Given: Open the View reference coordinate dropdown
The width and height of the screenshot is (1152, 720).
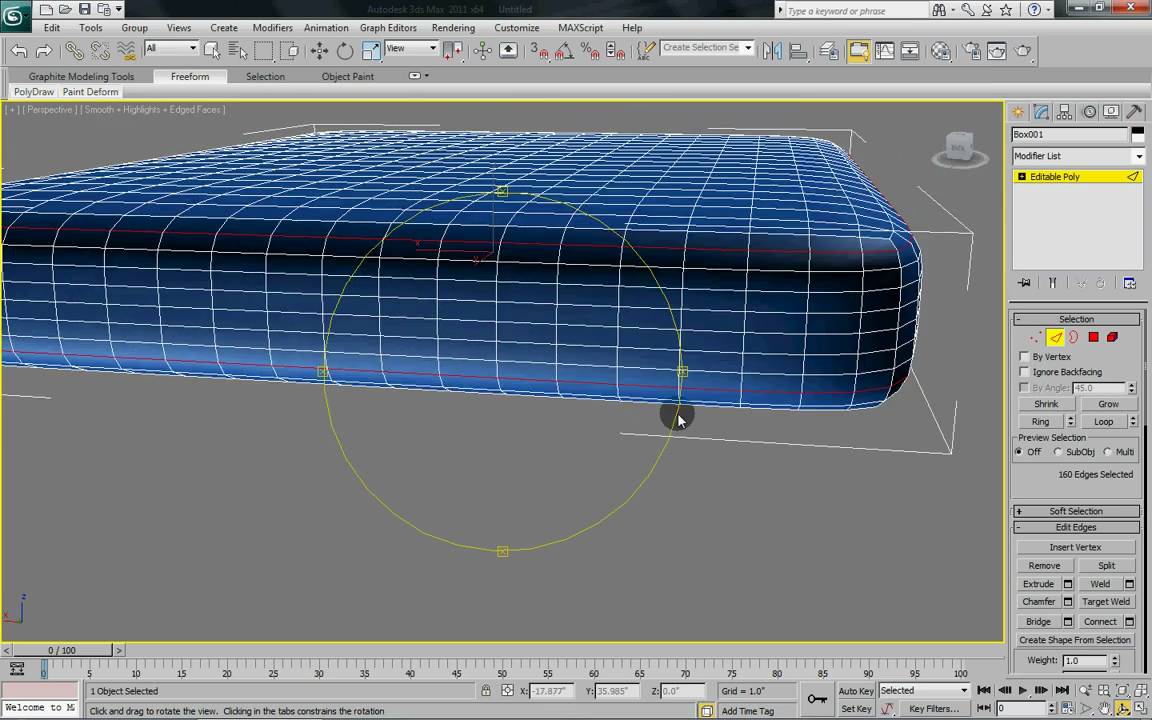Looking at the screenshot, I should coord(411,48).
